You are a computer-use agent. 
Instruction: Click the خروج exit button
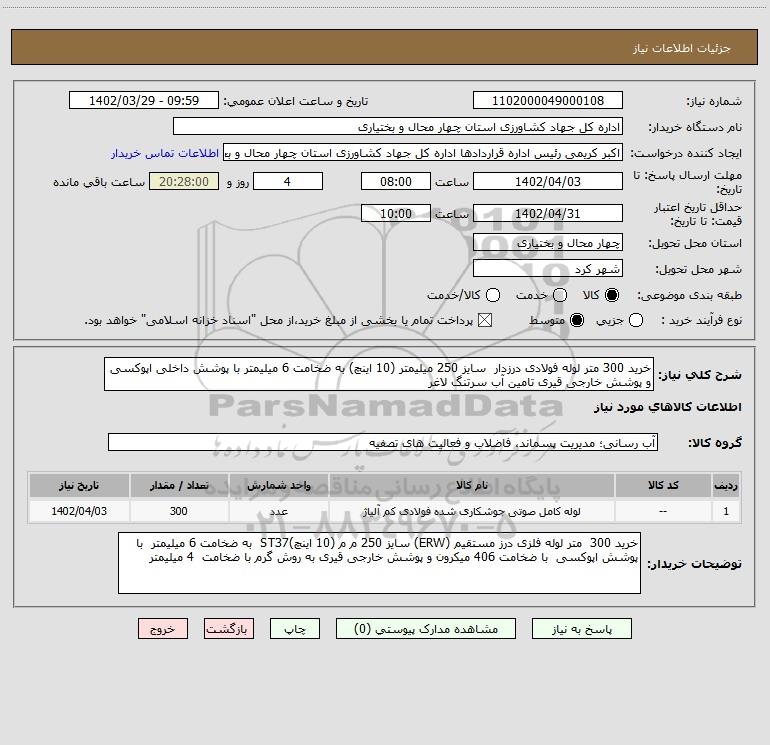(x=163, y=629)
